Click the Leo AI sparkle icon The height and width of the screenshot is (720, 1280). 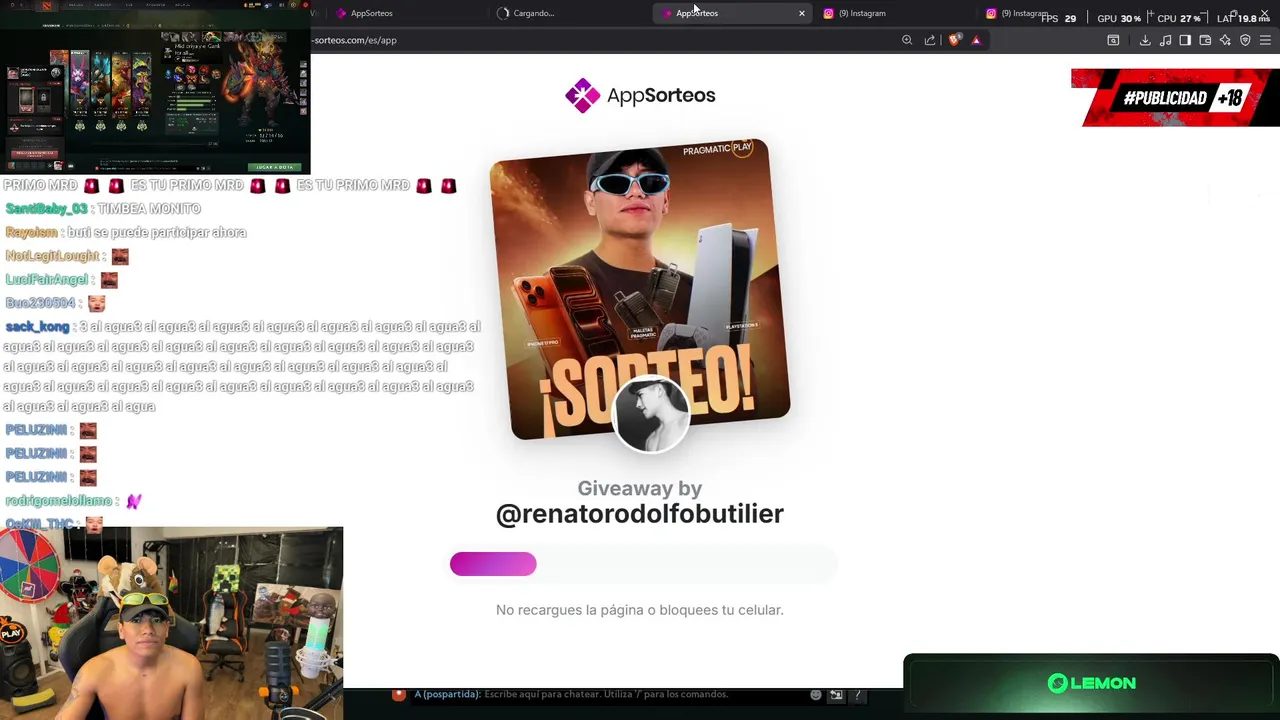[x=1225, y=40]
